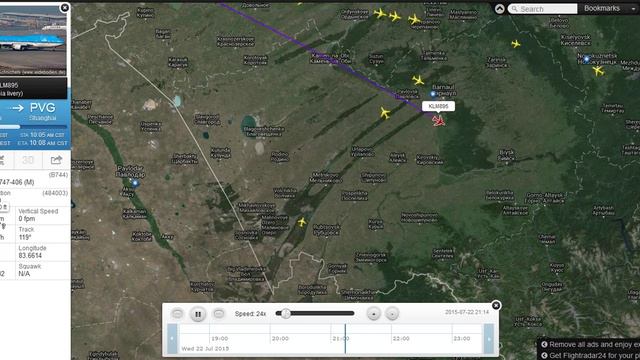
Task: Select the yellow plane just north of Barnaul
Action: 418,80
